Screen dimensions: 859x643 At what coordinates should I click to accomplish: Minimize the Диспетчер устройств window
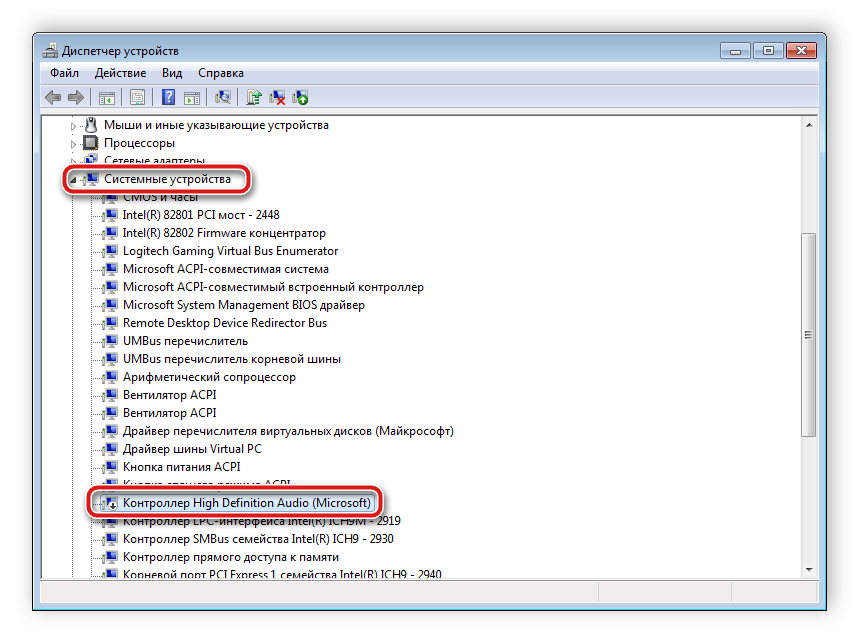point(735,51)
